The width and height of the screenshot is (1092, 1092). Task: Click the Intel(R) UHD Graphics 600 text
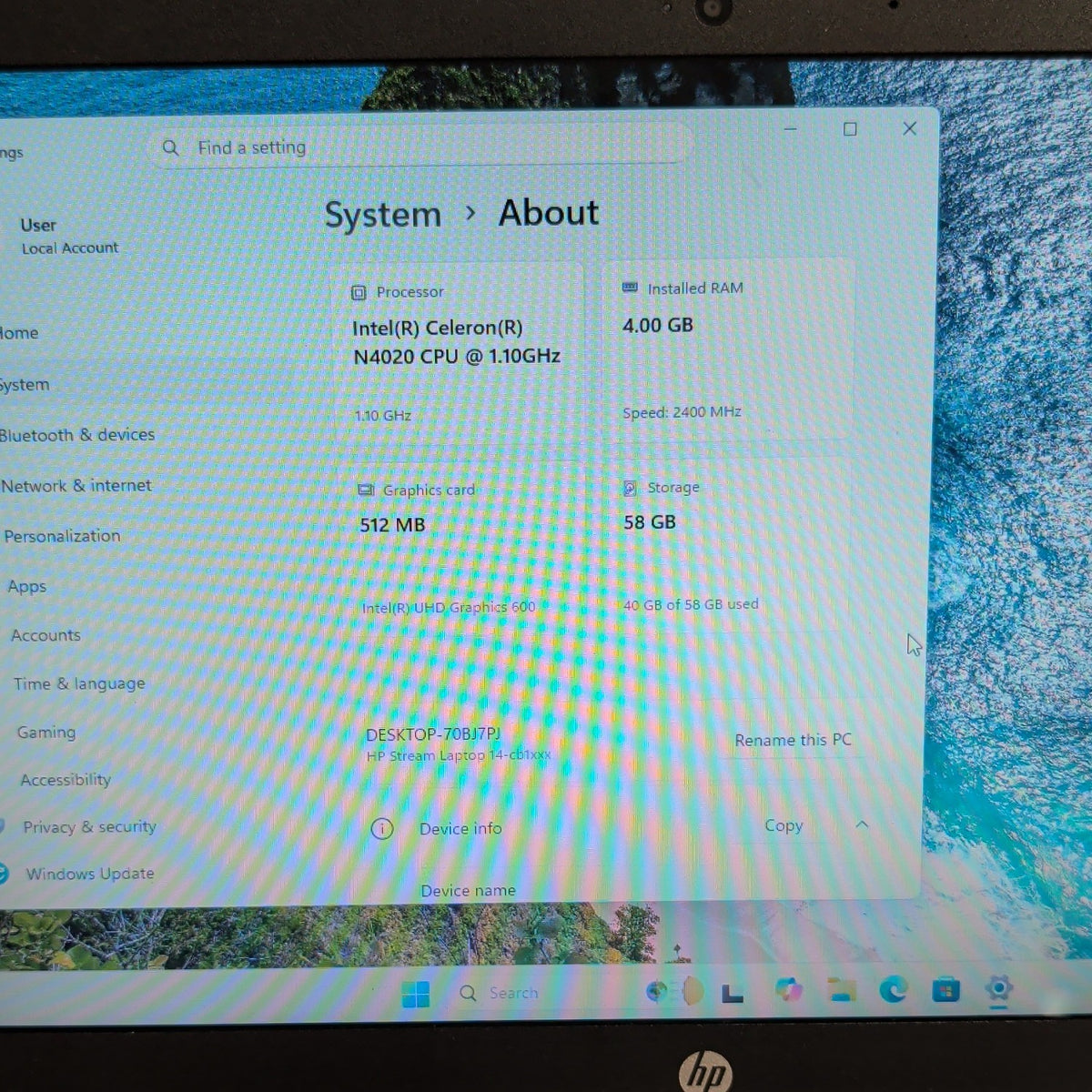(x=449, y=607)
